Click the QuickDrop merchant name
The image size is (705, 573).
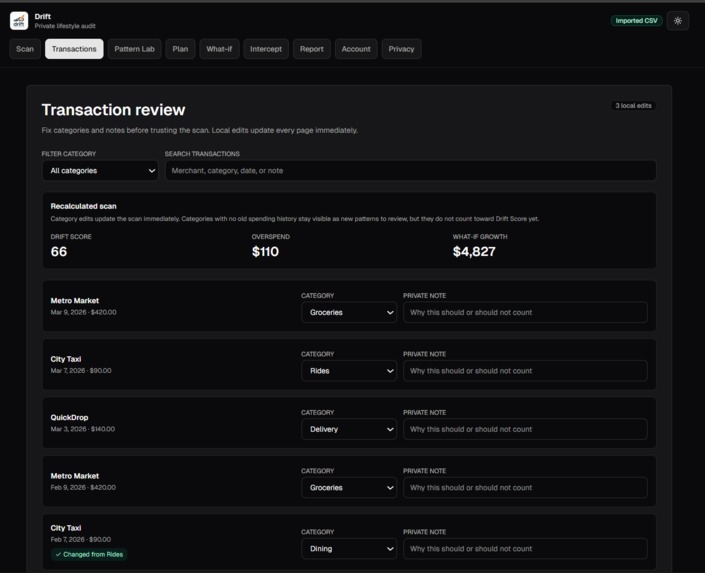[x=69, y=417]
